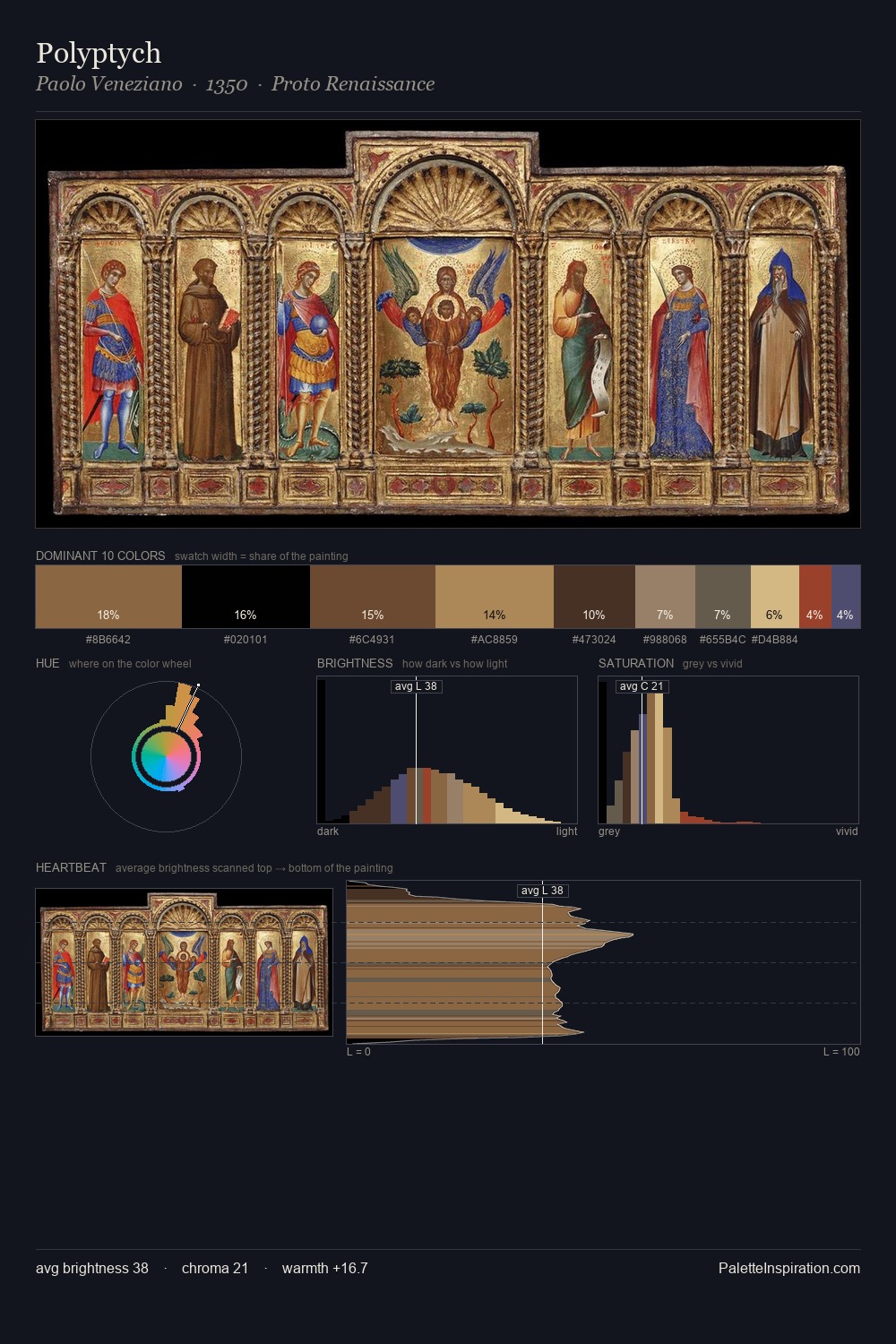Click the #8B6642 brown swatch at 18%
The image size is (896, 1344).
click(108, 597)
